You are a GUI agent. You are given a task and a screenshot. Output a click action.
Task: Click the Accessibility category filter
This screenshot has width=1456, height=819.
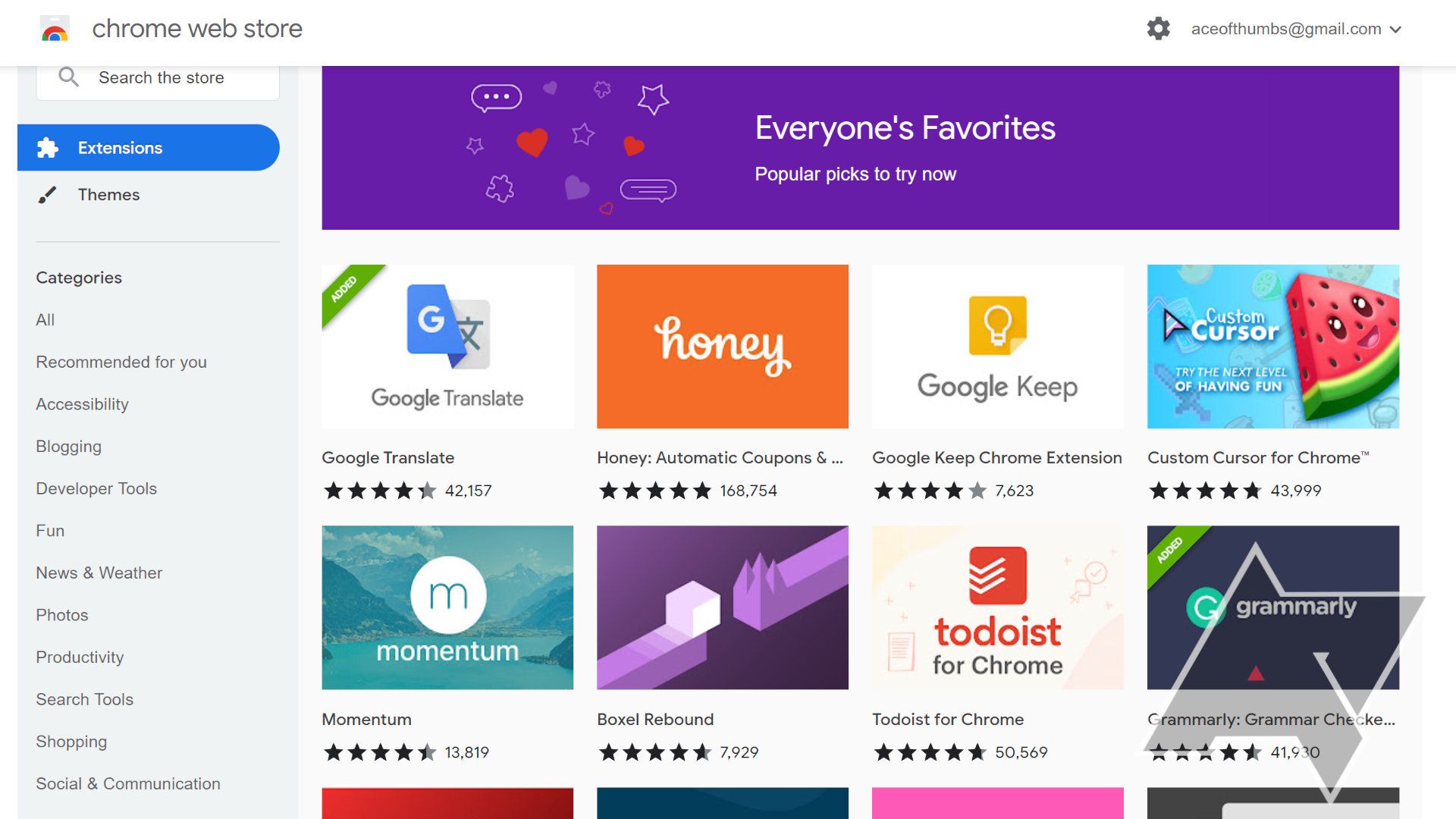tap(82, 403)
